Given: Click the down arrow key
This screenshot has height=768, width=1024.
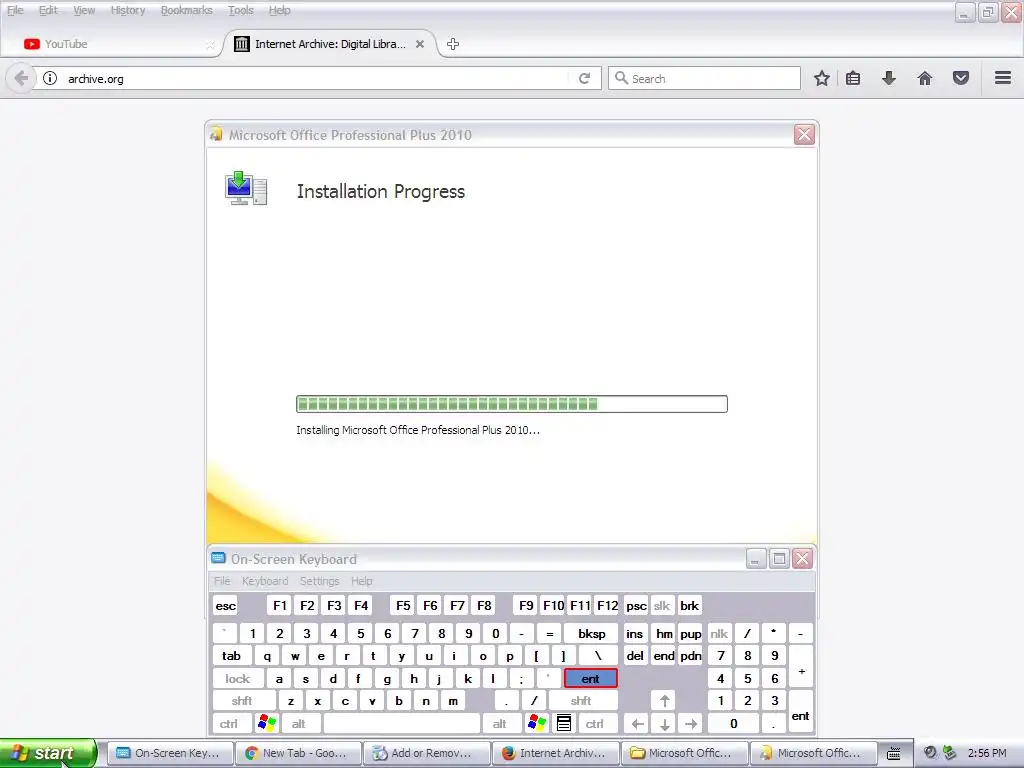Looking at the screenshot, I should (x=664, y=724).
